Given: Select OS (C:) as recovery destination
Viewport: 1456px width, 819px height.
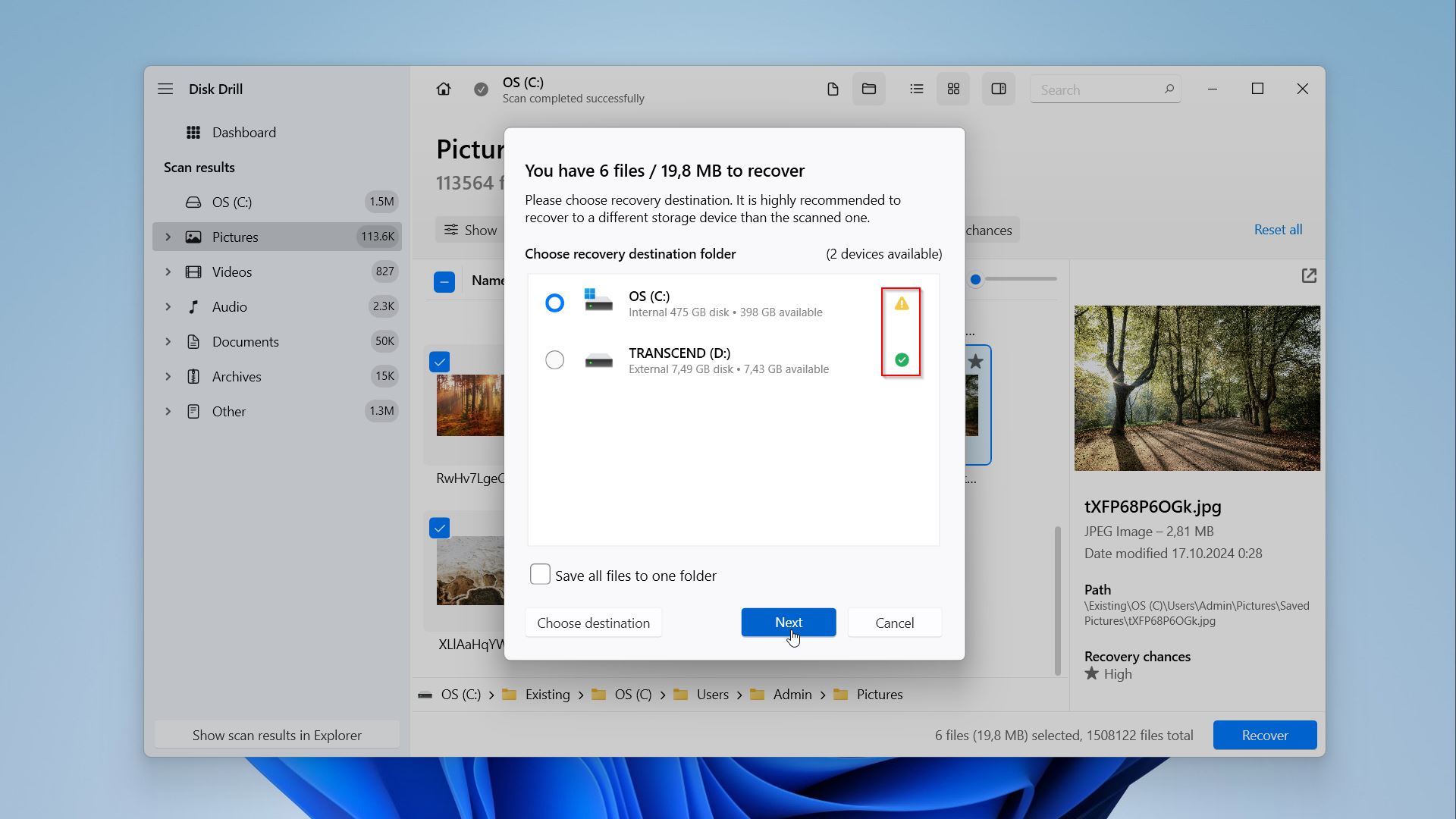Looking at the screenshot, I should (554, 302).
